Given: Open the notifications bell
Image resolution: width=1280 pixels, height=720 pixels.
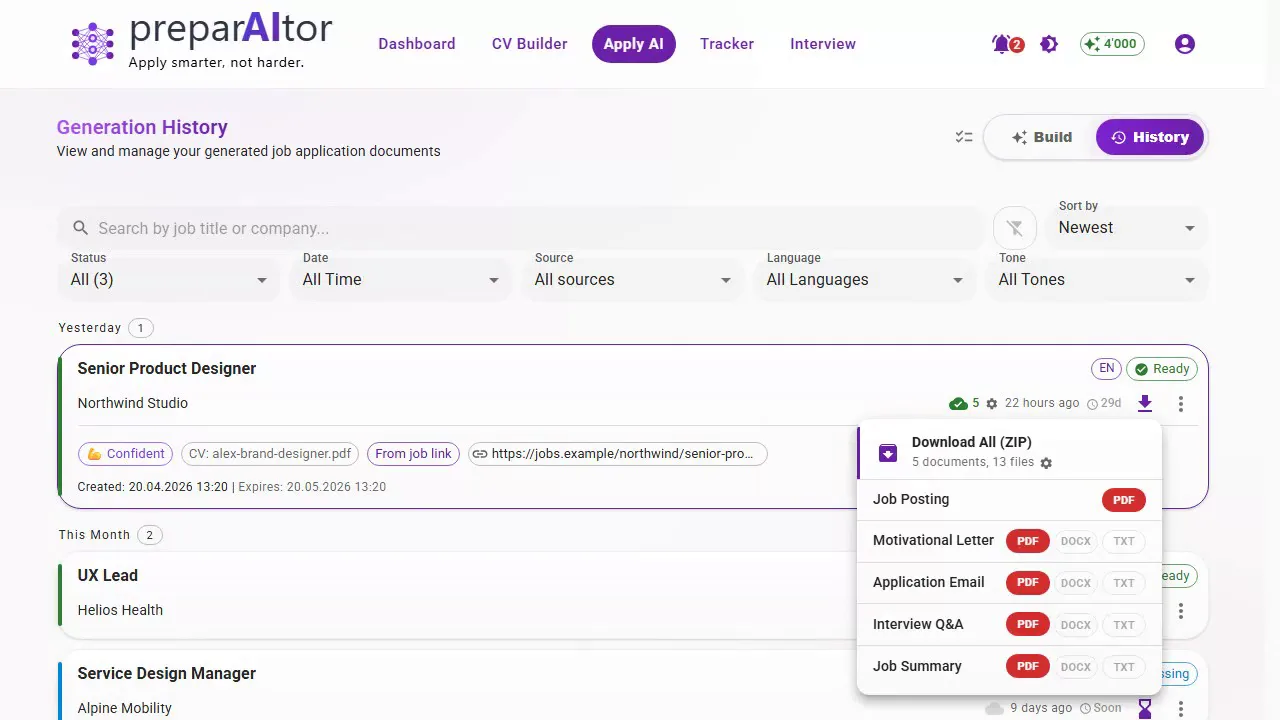Looking at the screenshot, I should [x=1001, y=44].
